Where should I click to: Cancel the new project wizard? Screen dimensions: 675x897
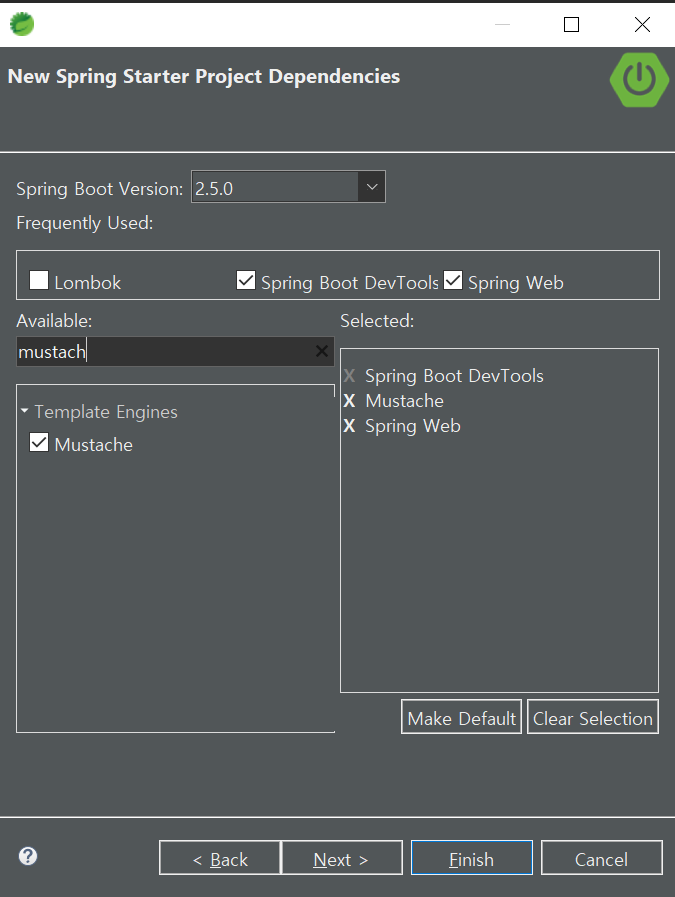coord(602,858)
